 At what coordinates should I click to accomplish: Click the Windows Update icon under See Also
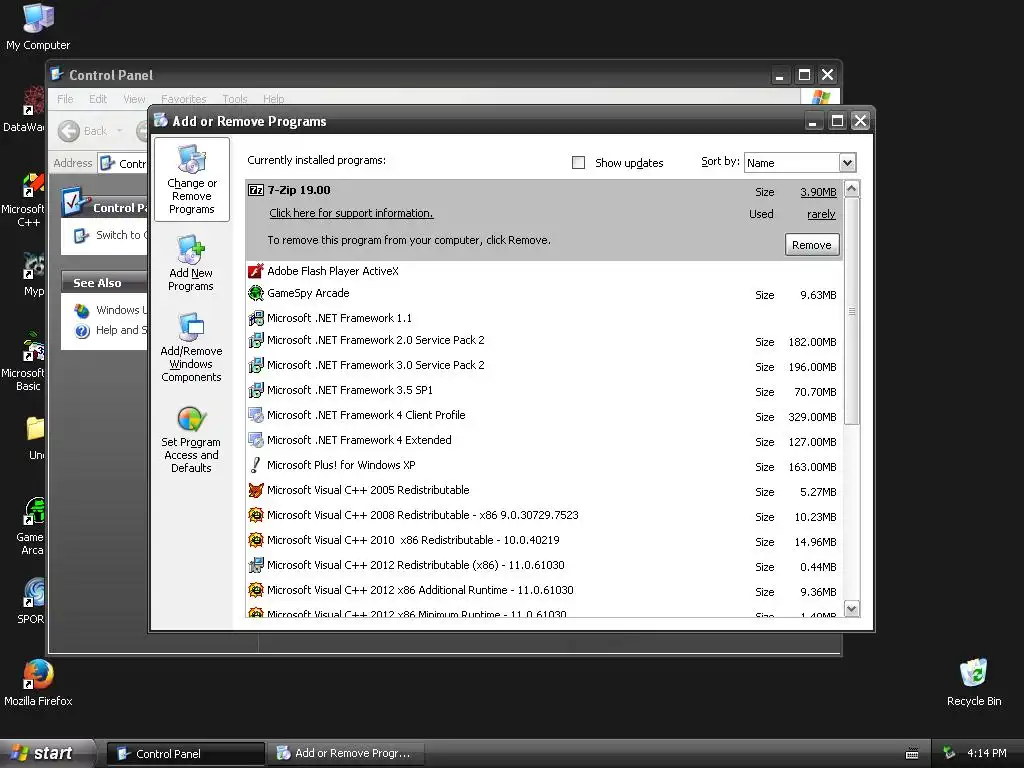82,310
